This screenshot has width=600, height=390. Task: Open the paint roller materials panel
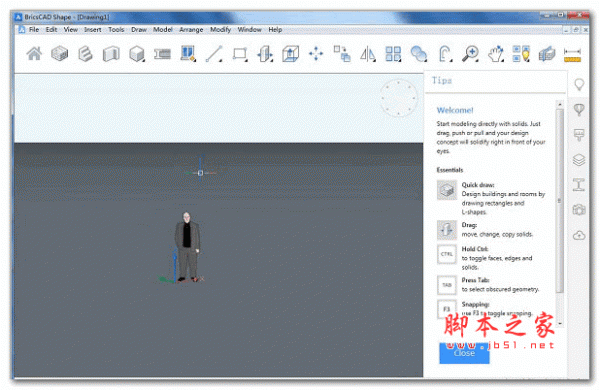(x=579, y=135)
